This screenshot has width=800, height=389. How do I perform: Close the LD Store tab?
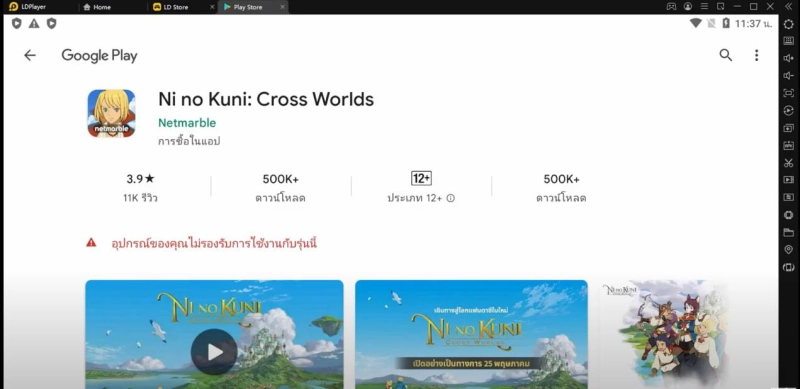[212, 7]
